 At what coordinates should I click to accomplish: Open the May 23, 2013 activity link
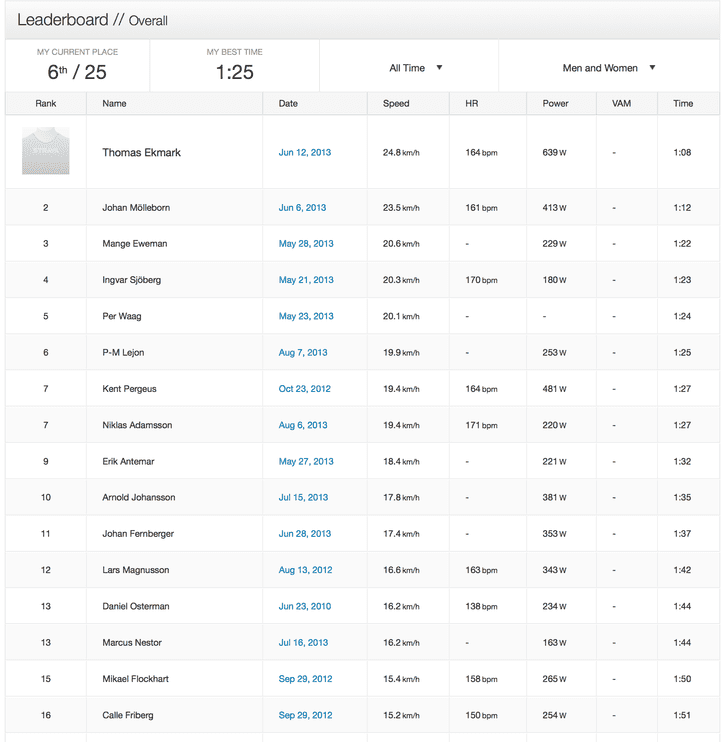point(306,316)
